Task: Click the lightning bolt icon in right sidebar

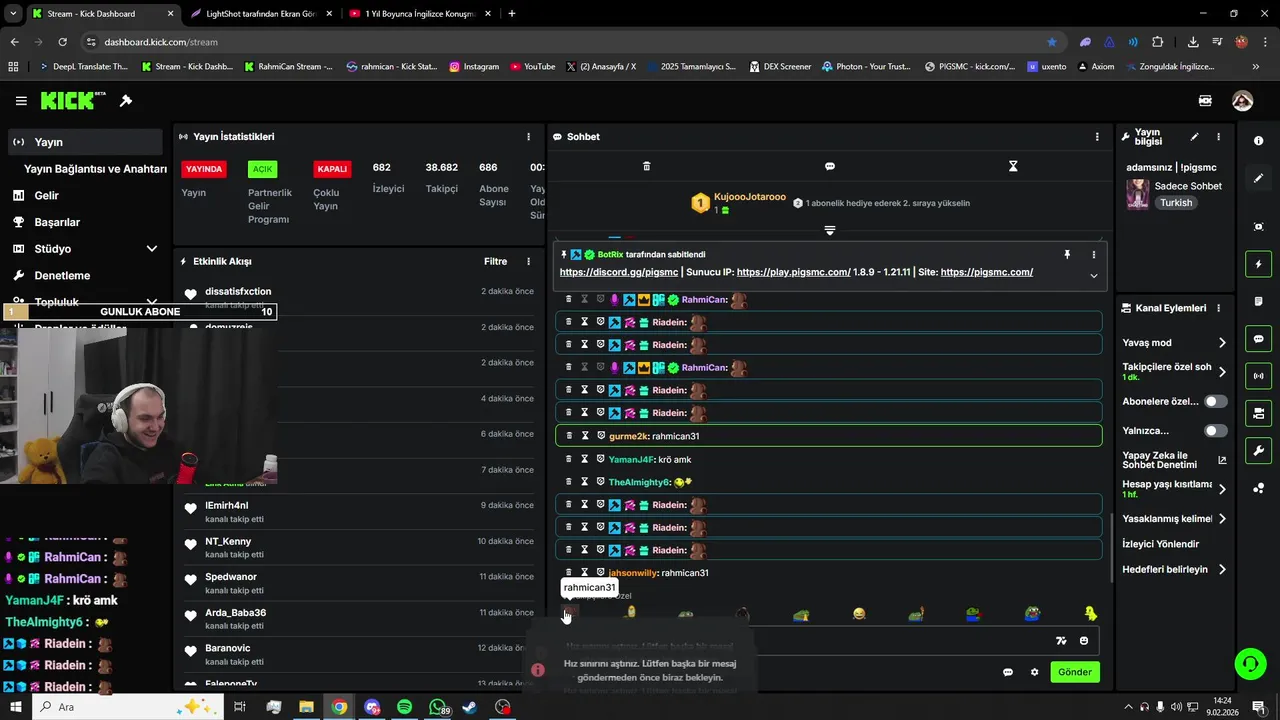Action: (x=1258, y=264)
